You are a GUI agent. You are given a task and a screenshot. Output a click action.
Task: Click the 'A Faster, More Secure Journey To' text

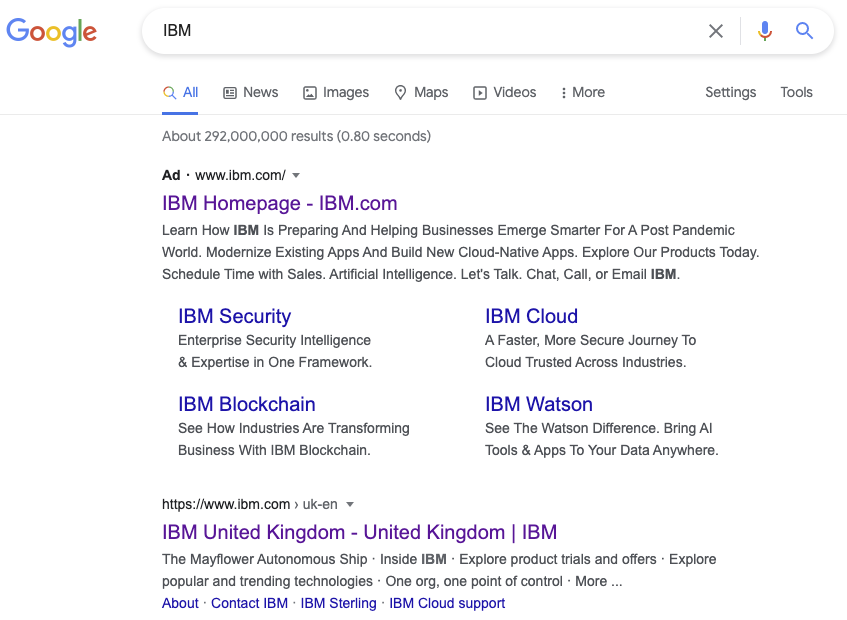(590, 340)
